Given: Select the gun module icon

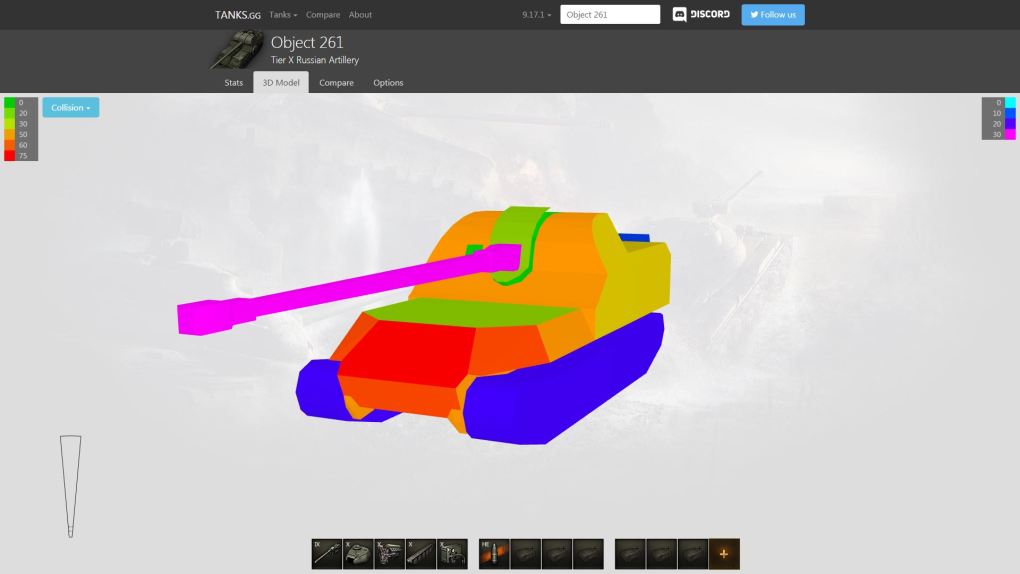Looking at the screenshot, I should [x=326, y=553].
